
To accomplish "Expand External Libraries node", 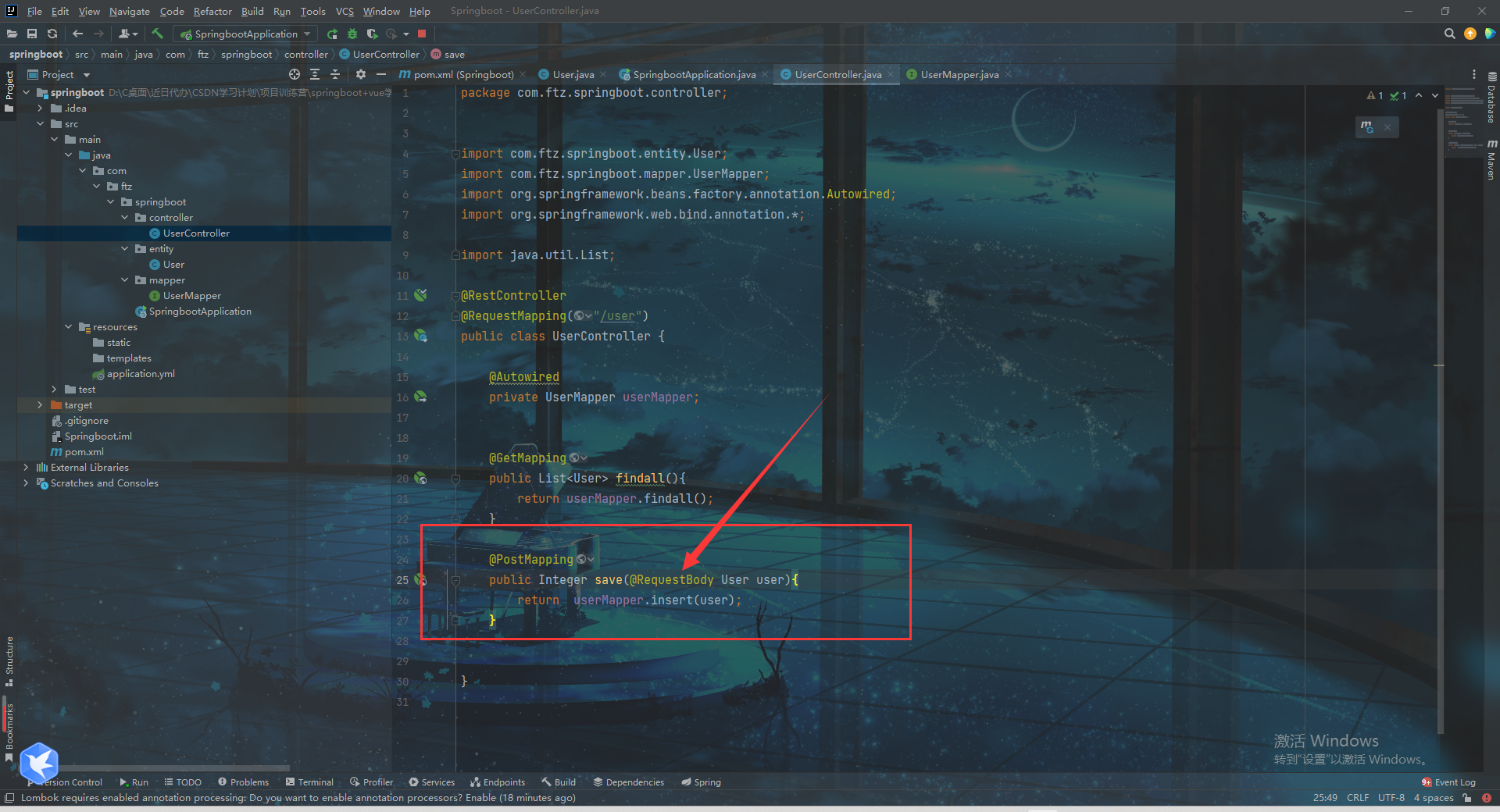I will pyautogui.click(x=26, y=467).
